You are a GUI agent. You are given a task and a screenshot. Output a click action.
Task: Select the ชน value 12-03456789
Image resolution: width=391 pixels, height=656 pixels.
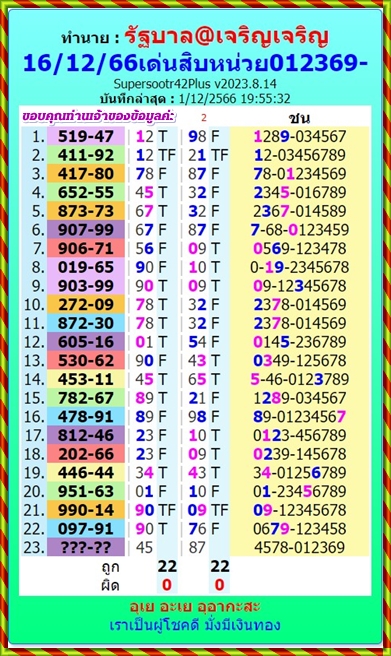(x=300, y=155)
